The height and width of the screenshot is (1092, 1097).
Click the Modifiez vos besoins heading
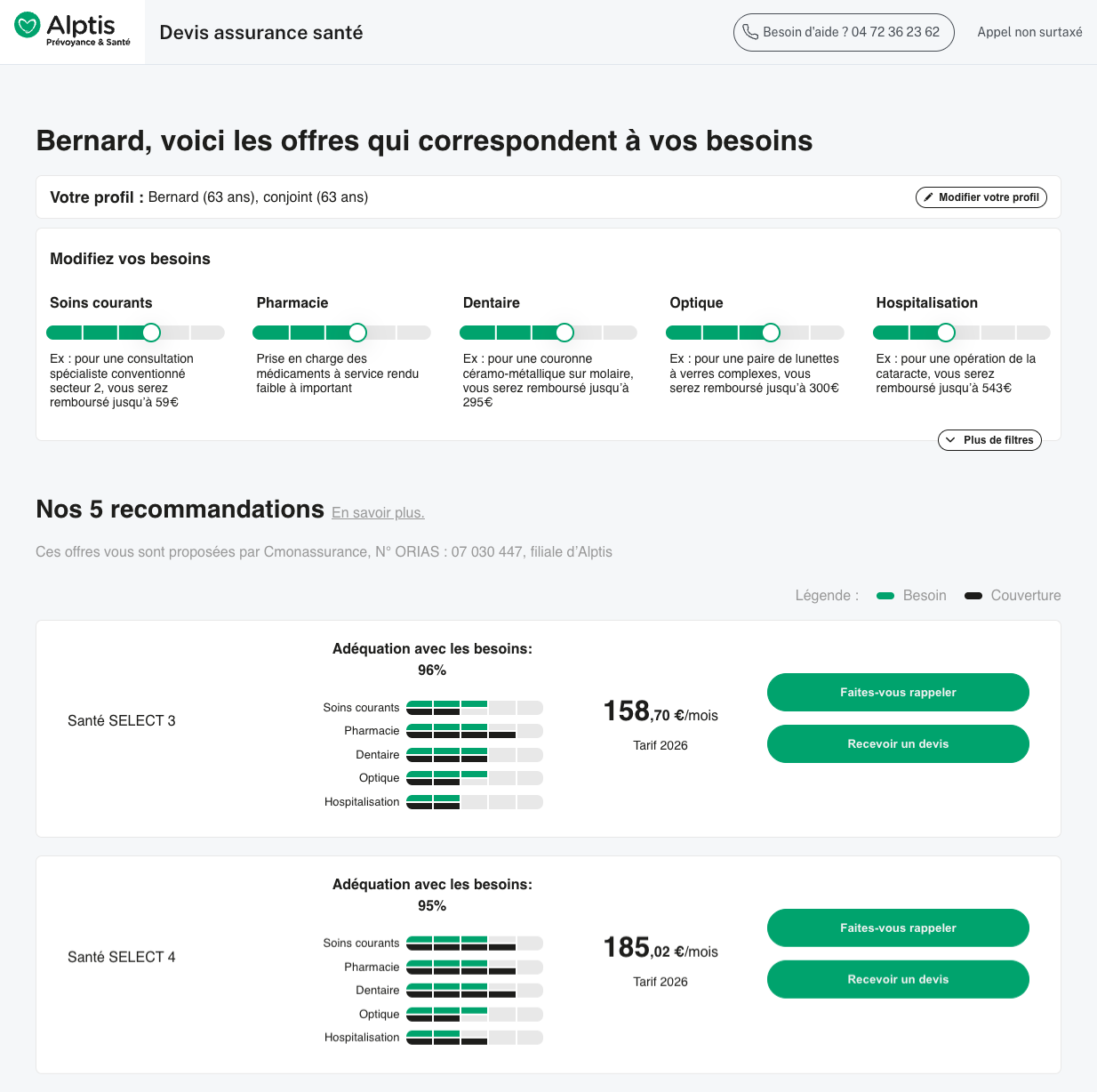pos(130,259)
